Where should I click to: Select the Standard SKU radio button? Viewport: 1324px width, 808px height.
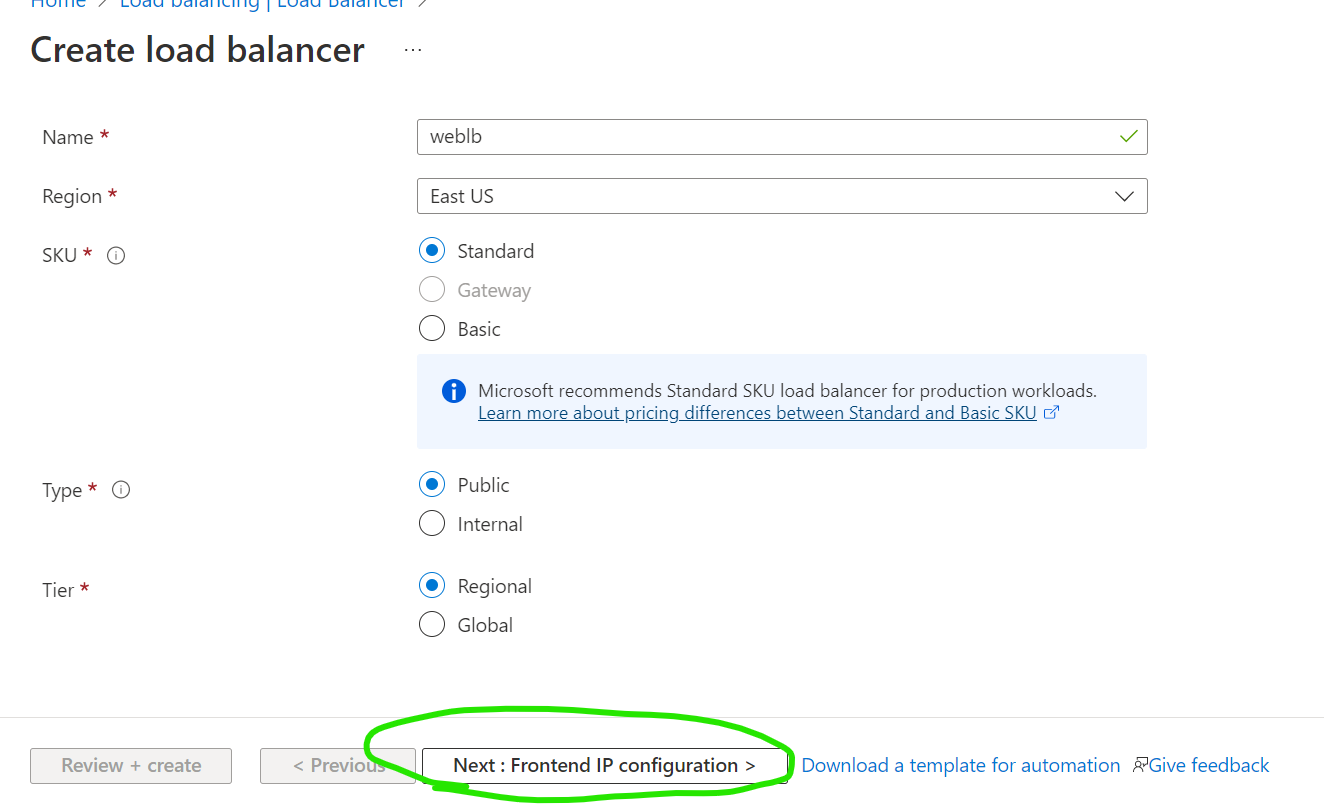click(432, 251)
